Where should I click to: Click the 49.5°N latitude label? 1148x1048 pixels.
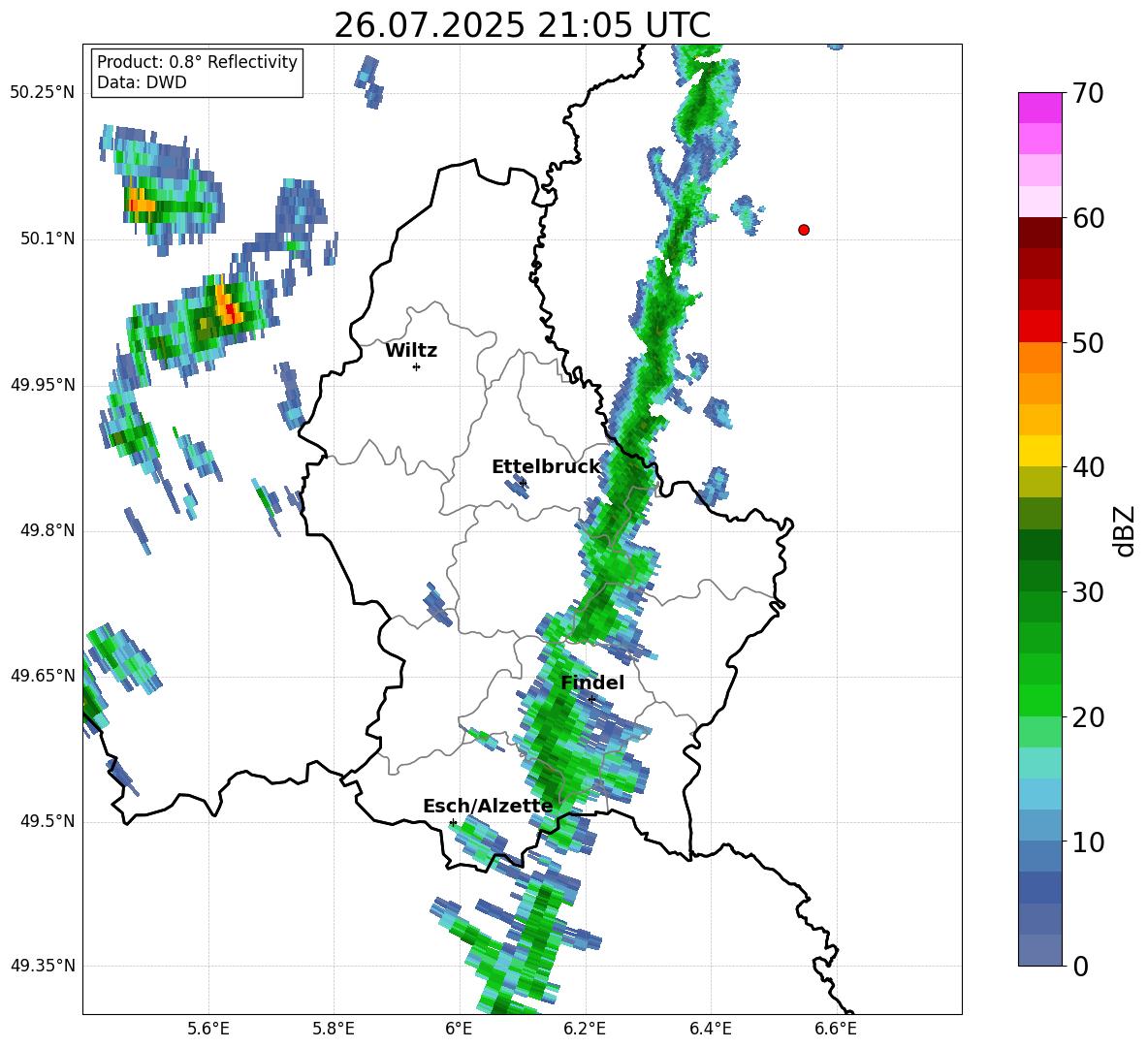pyautogui.click(x=48, y=821)
